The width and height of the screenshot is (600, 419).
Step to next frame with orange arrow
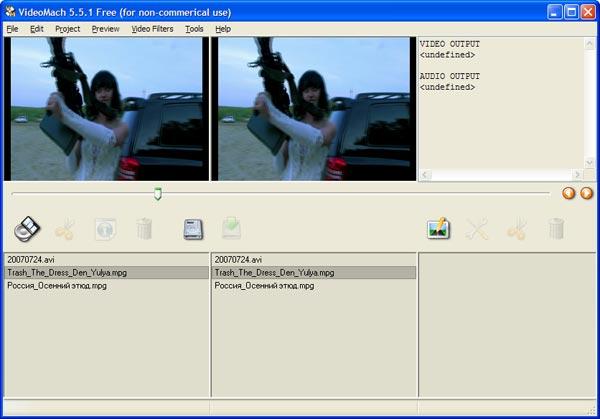coord(587,193)
